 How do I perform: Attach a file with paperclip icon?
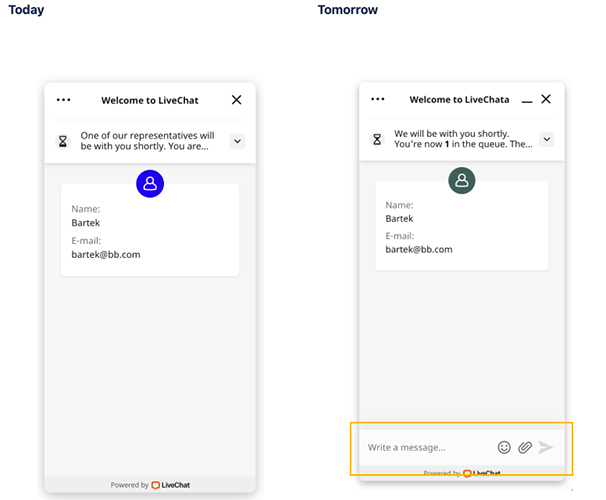[x=524, y=447]
